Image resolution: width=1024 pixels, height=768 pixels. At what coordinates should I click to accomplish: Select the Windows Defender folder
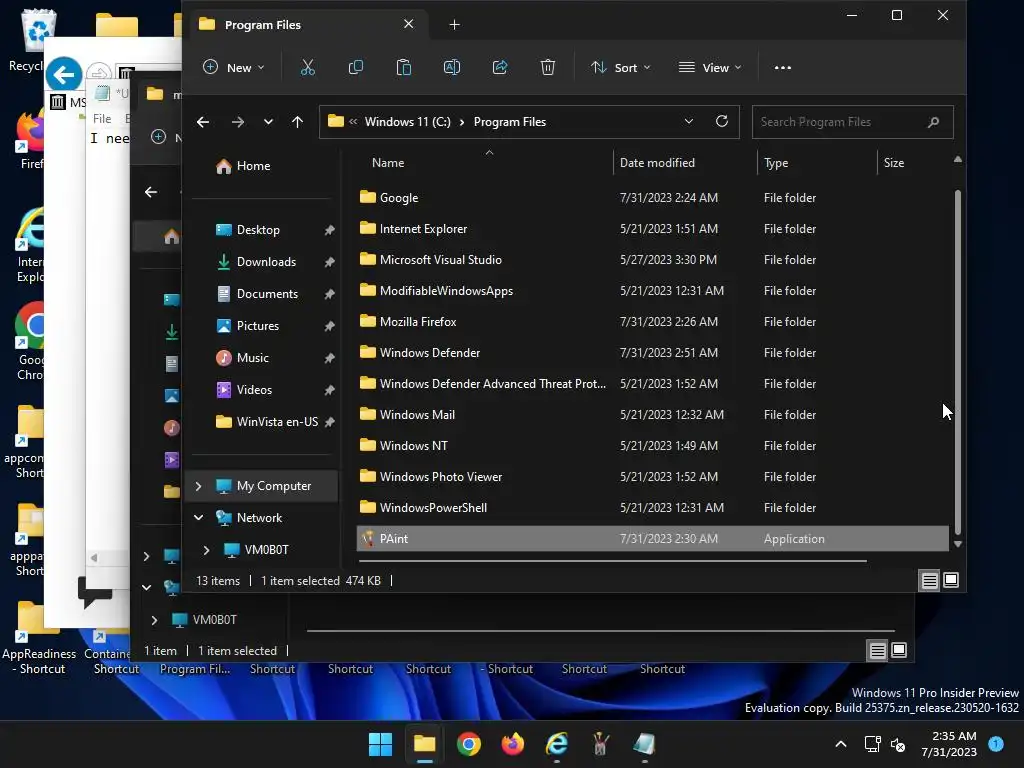point(652,353)
